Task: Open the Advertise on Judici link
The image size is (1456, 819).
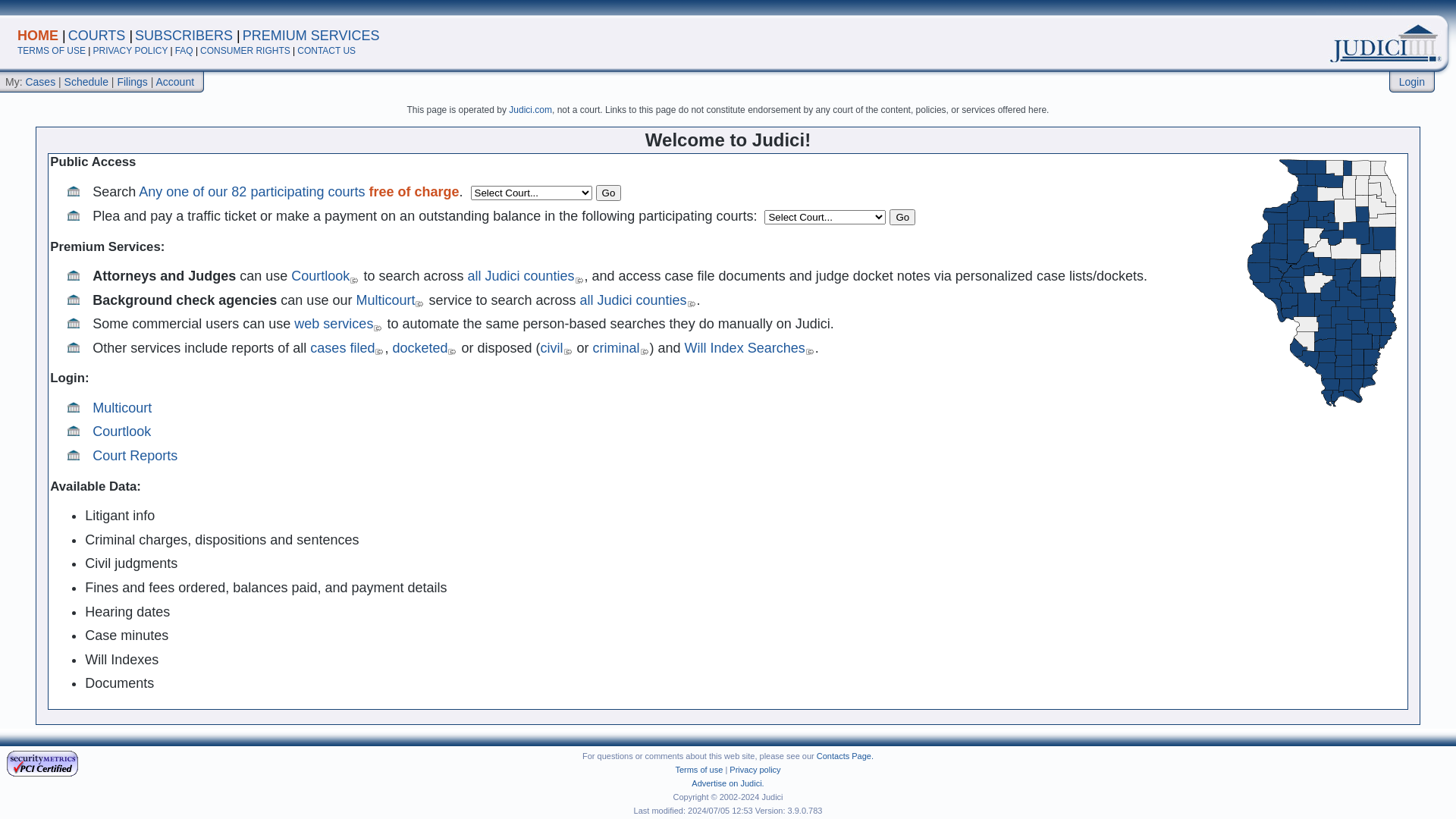Action: [727, 783]
